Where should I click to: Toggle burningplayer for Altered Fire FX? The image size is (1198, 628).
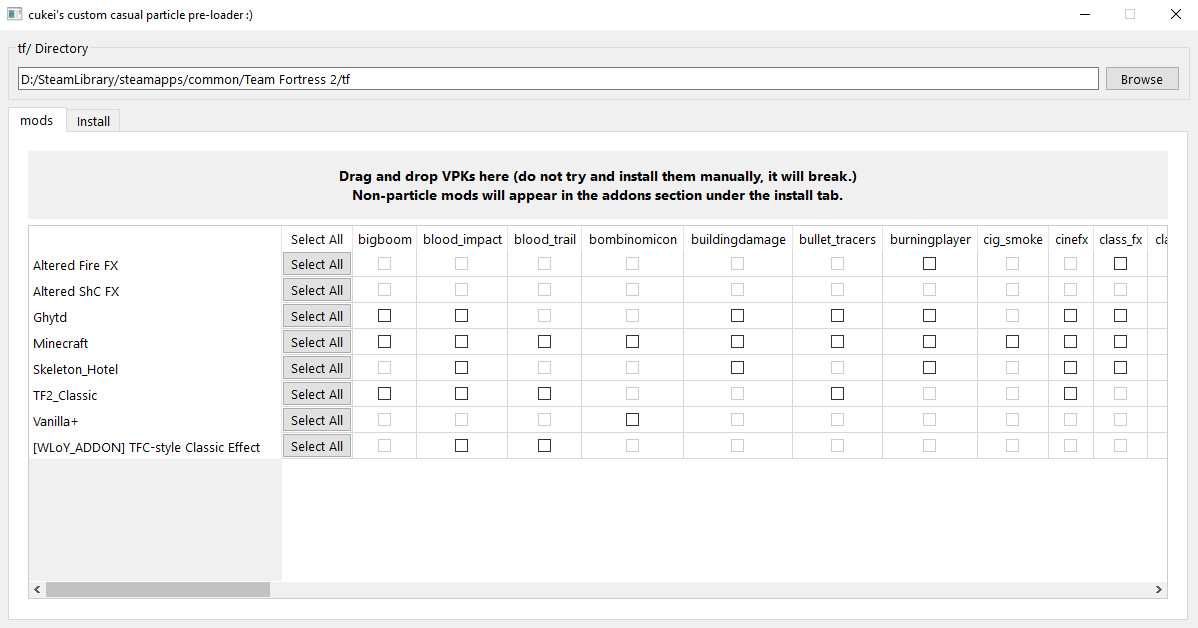click(929, 262)
